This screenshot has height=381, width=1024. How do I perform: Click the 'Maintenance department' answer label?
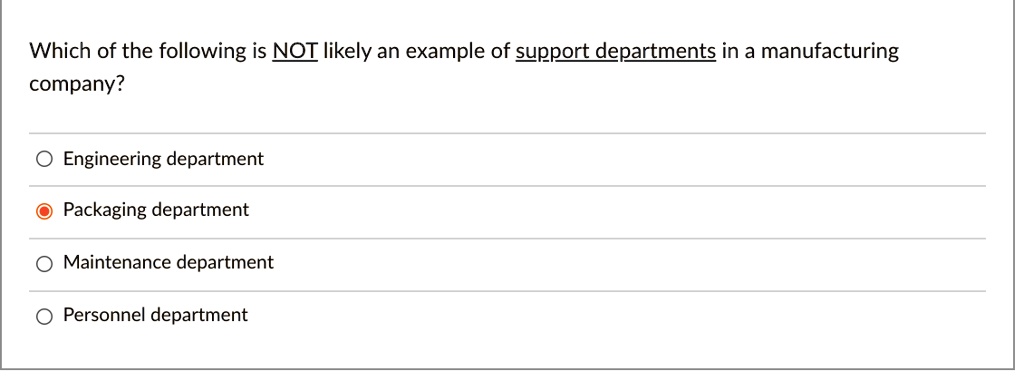168,262
